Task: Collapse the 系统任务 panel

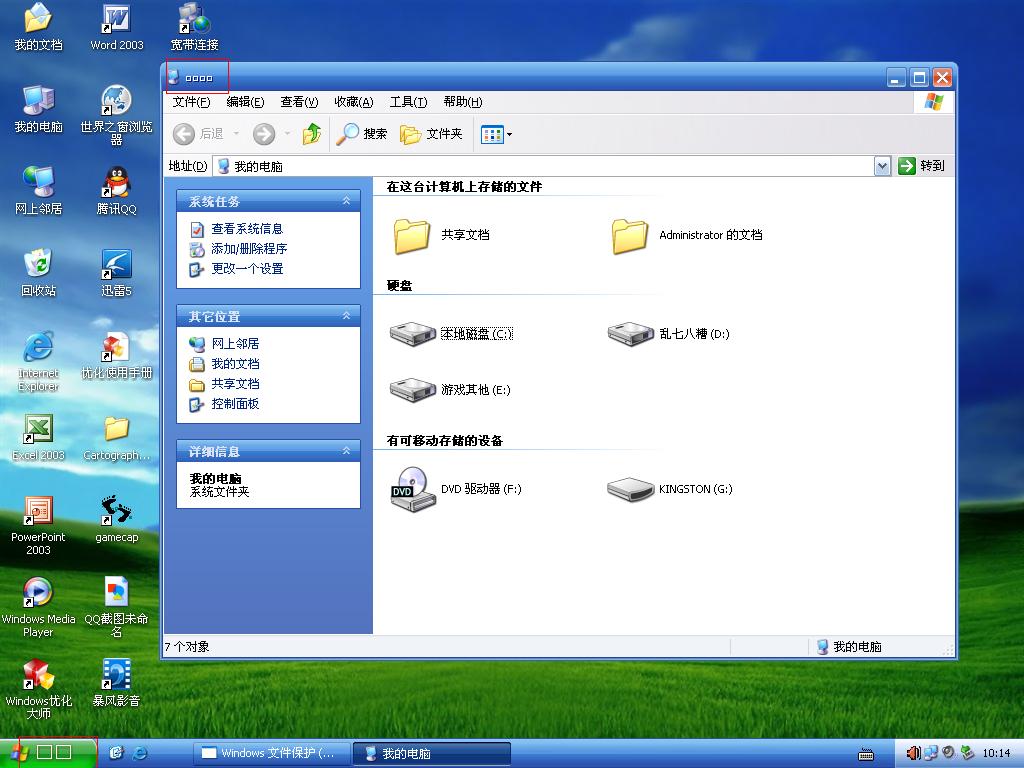Action: (347, 201)
